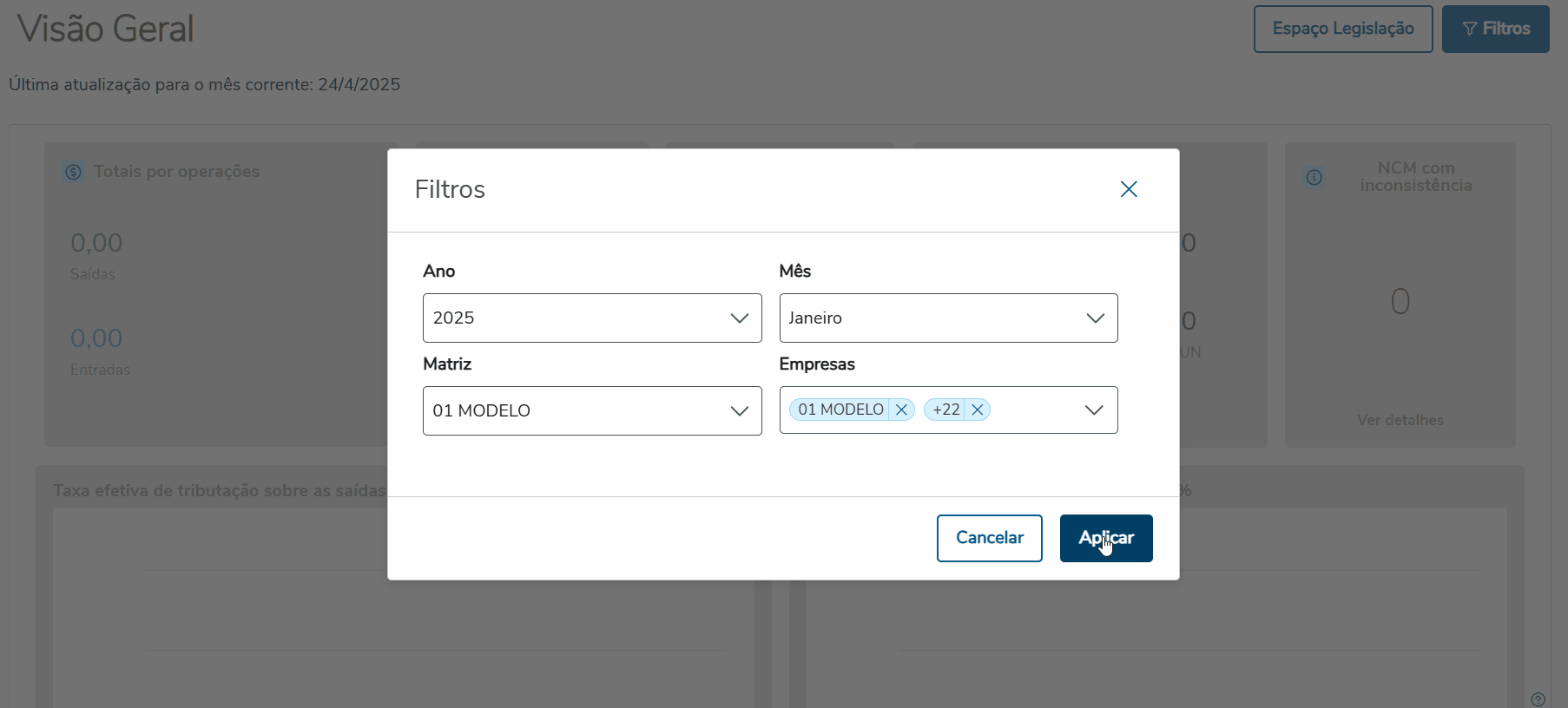The height and width of the screenshot is (708, 1568).
Task: Apply filters with the Aplicar button
Action: (x=1105, y=538)
